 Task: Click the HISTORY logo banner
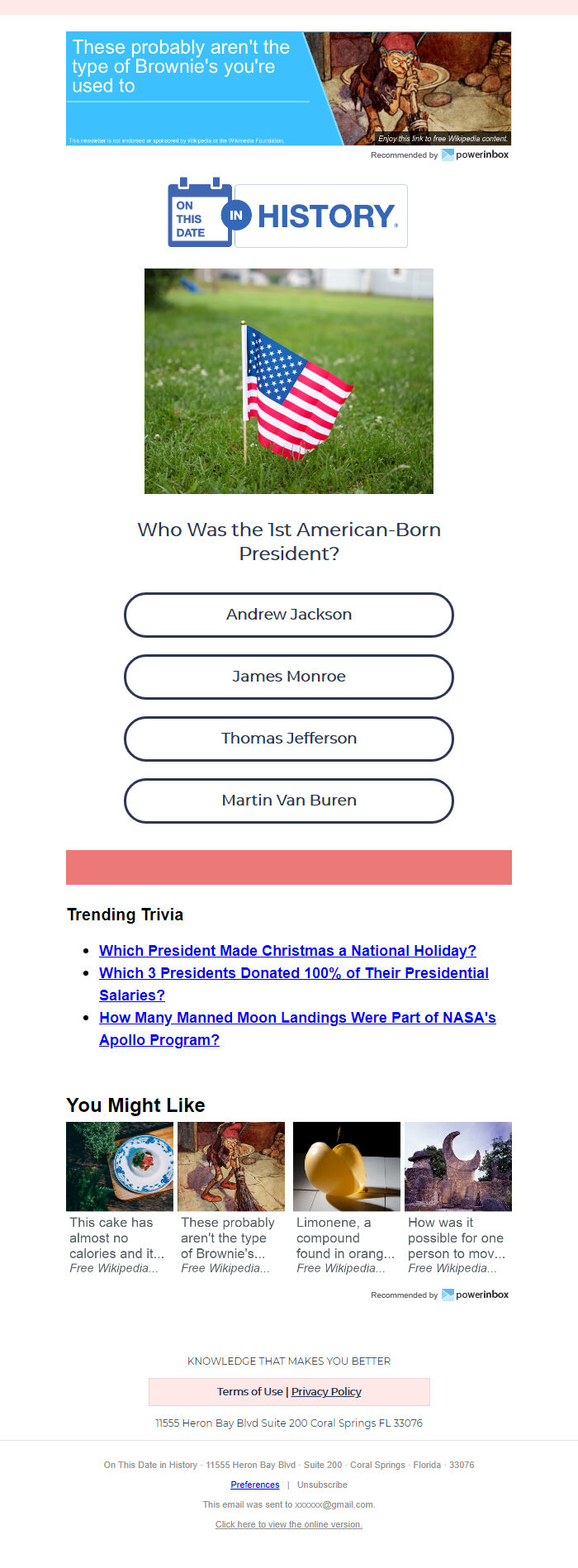321,216
